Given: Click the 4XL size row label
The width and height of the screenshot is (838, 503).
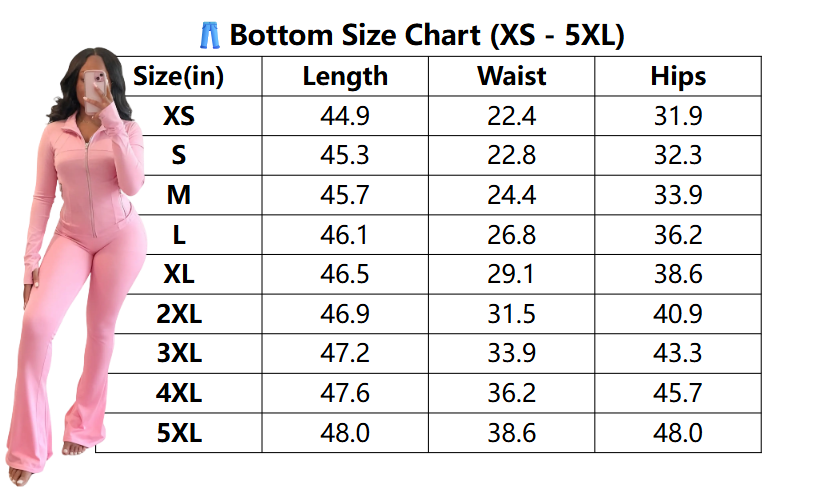Looking at the screenshot, I should (x=179, y=393).
